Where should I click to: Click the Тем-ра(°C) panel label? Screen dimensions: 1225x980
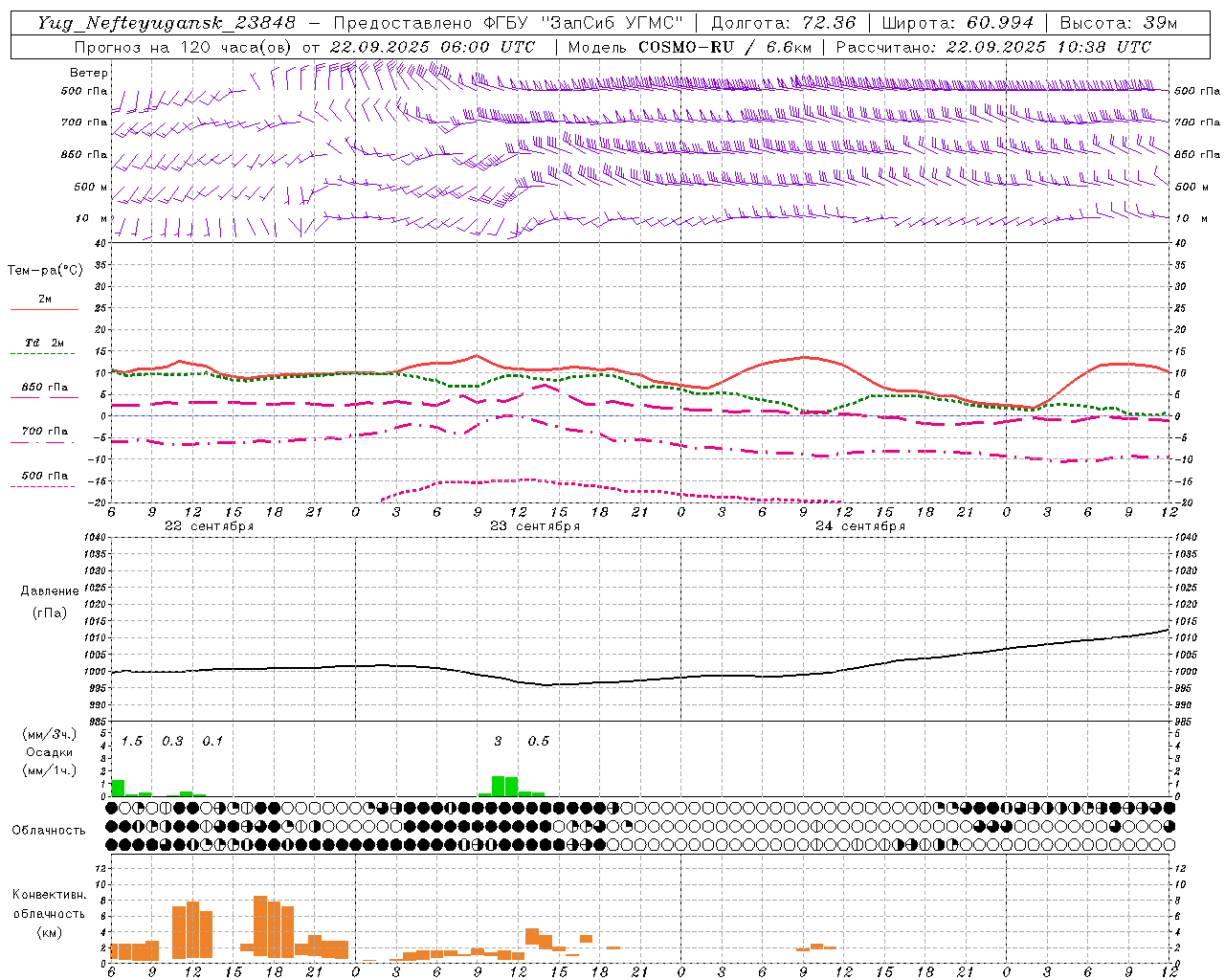point(45,271)
